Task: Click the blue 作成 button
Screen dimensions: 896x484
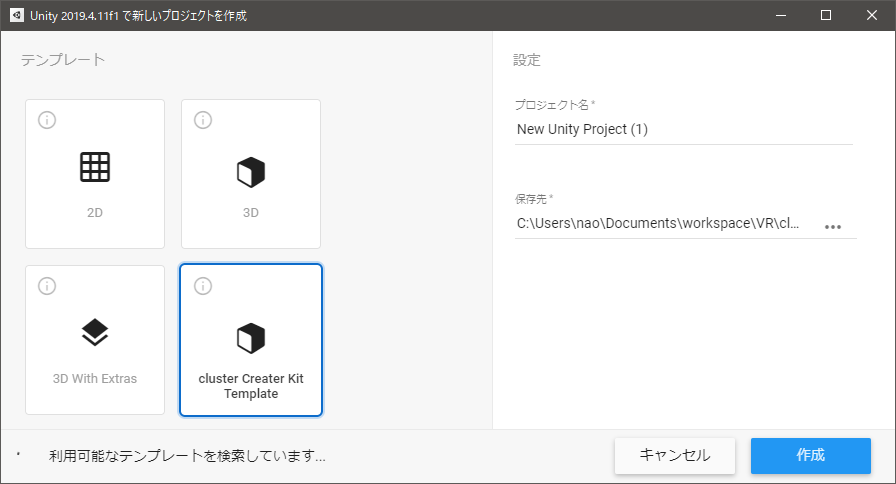Action: [x=810, y=455]
